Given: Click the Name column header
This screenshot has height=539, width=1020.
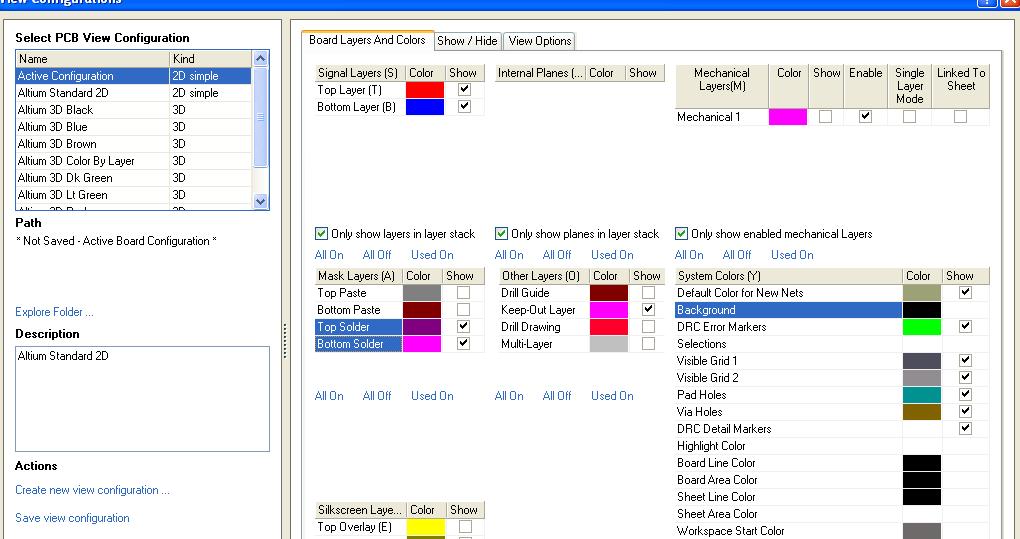Looking at the screenshot, I should coord(92,59).
